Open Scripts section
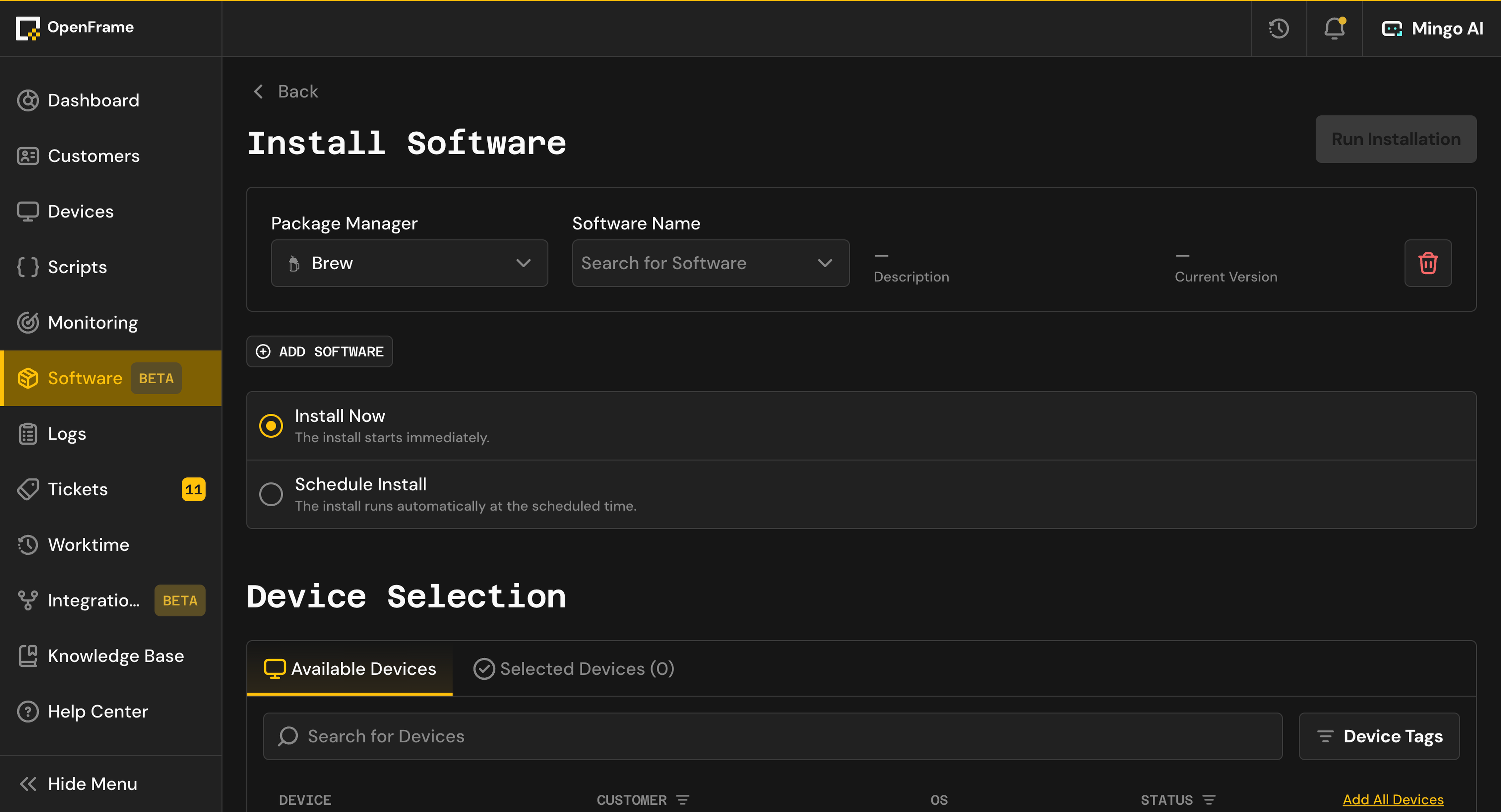This screenshot has width=1501, height=812. pos(111,267)
